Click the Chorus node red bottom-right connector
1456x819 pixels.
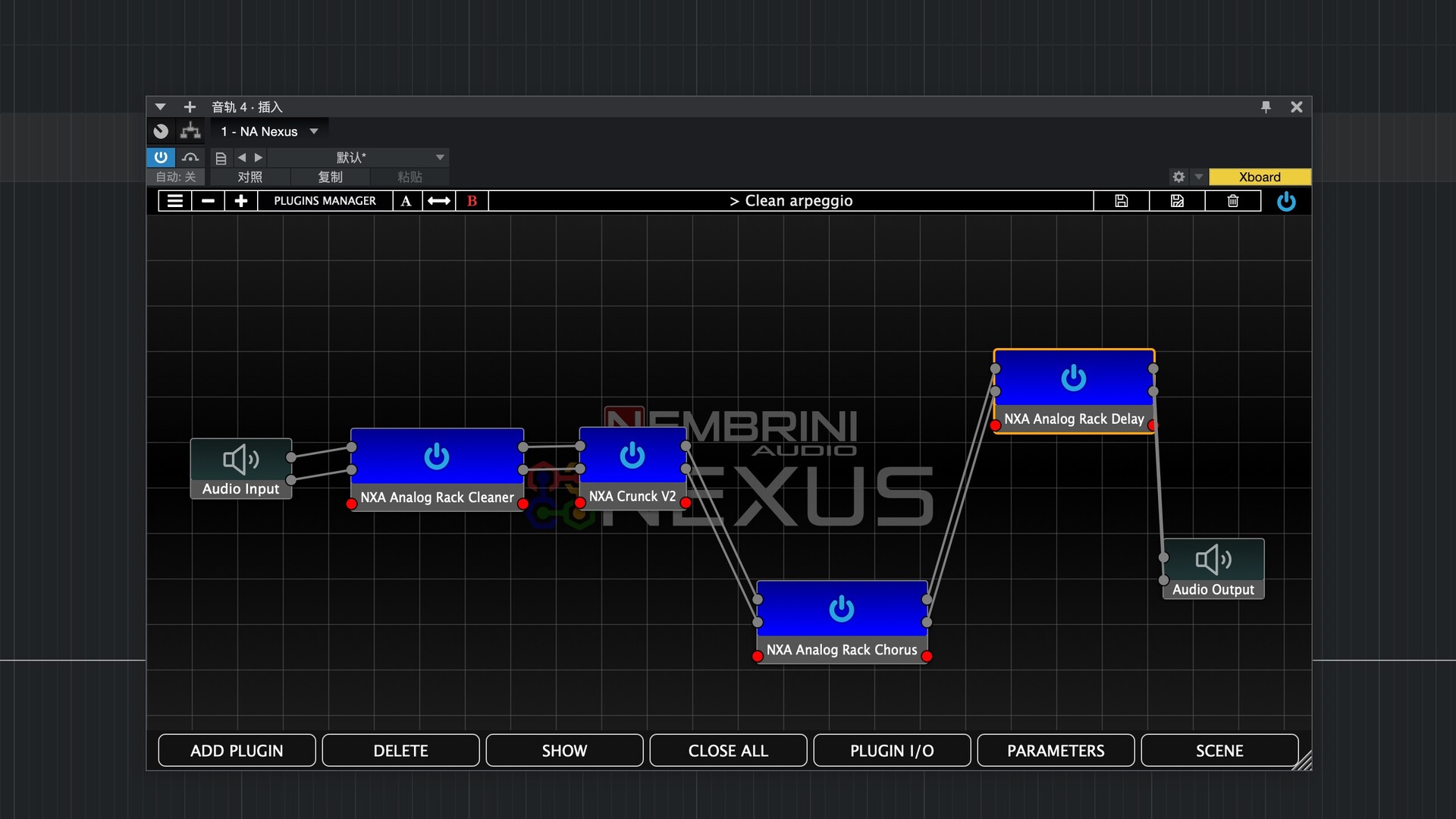[x=927, y=657]
